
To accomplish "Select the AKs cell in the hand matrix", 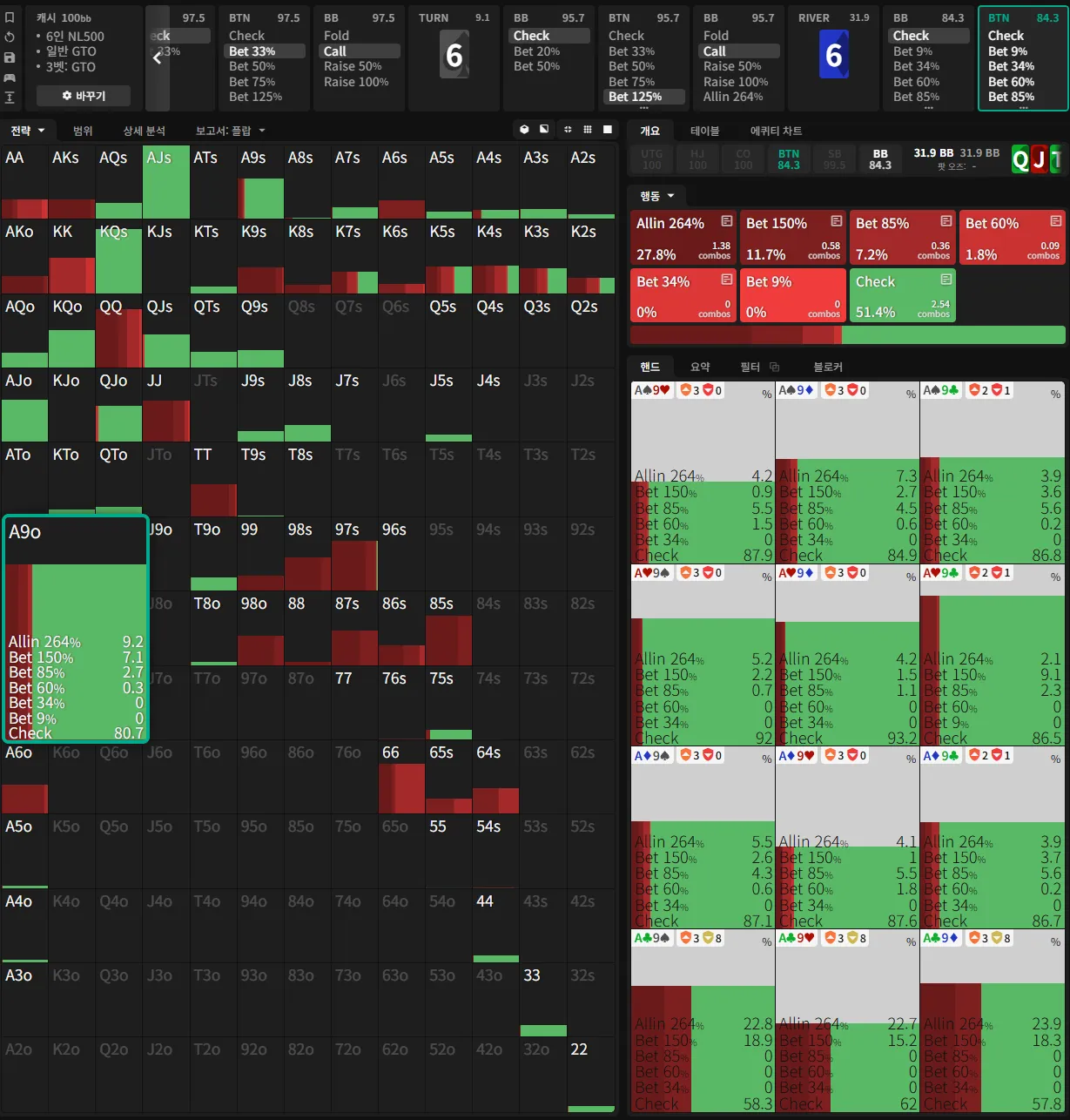I will pyautogui.click(x=71, y=183).
